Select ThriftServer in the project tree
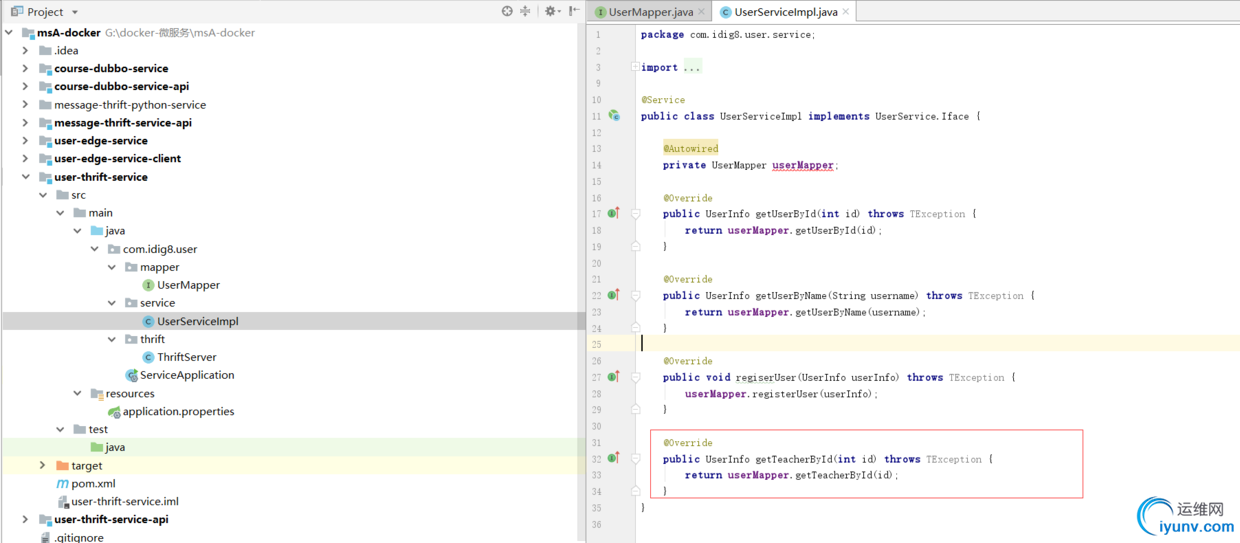The image size is (1240, 543). [187, 357]
